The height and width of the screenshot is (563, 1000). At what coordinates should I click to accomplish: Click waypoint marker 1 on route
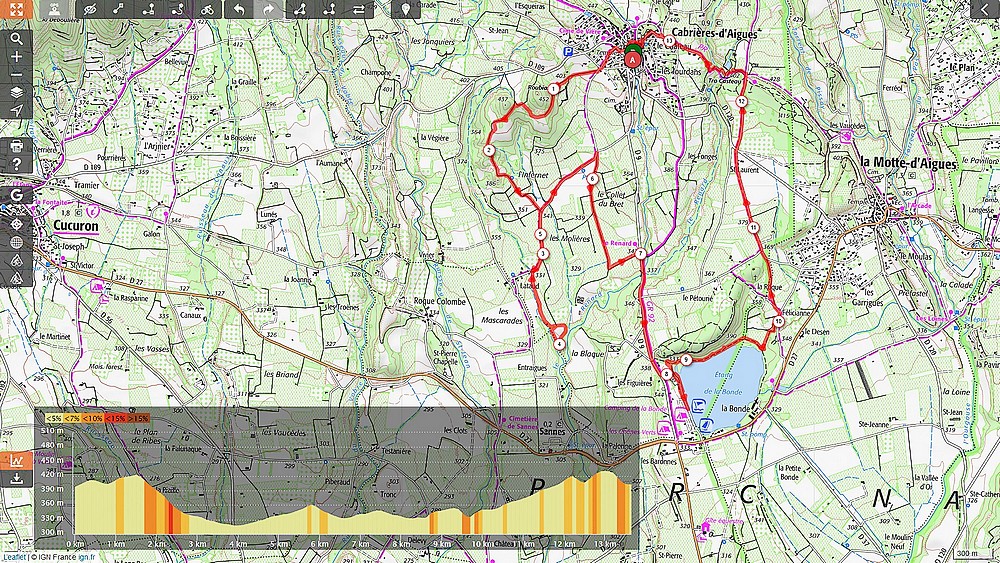click(554, 89)
